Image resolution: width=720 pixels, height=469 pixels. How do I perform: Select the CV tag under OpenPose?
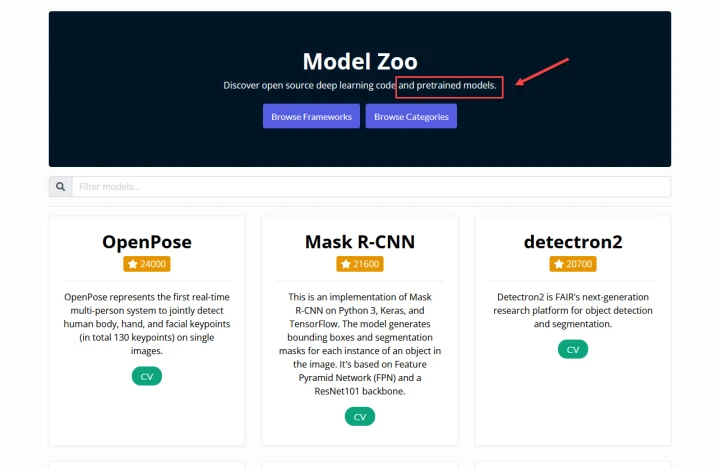tap(146, 376)
